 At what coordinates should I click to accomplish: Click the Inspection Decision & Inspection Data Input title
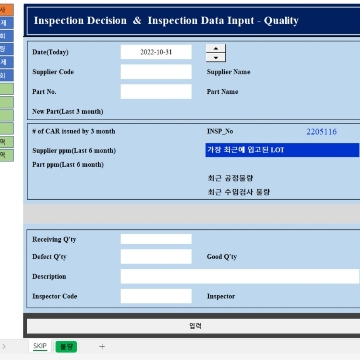(x=166, y=21)
